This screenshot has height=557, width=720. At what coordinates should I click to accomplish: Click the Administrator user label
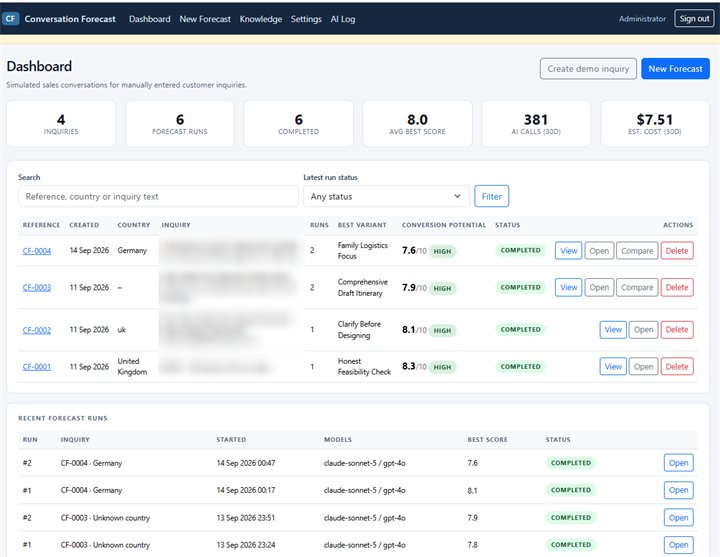click(642, 19)
